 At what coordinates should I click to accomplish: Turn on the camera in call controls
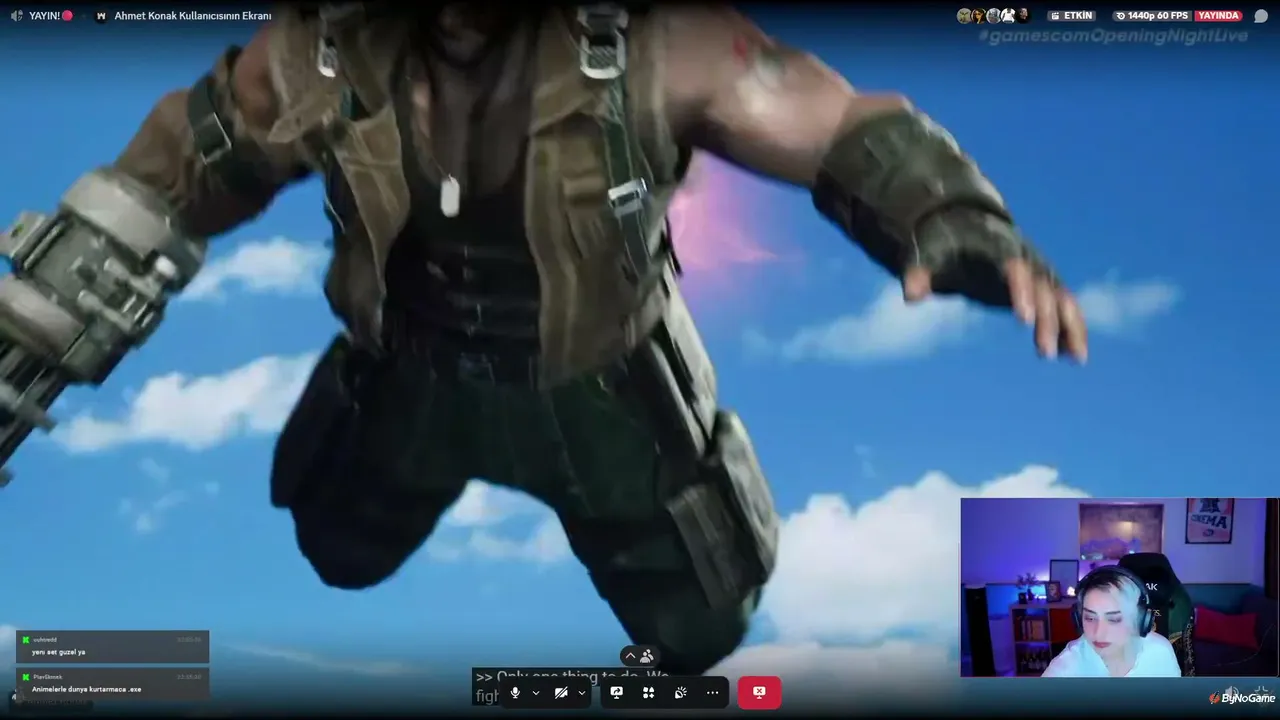click(561, 692)
